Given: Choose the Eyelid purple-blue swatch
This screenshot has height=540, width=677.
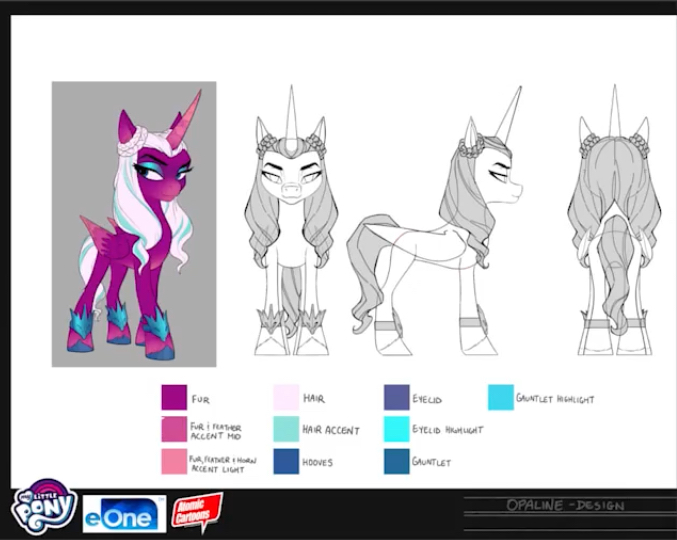Looking at the screenshot, I should point(396,397).
